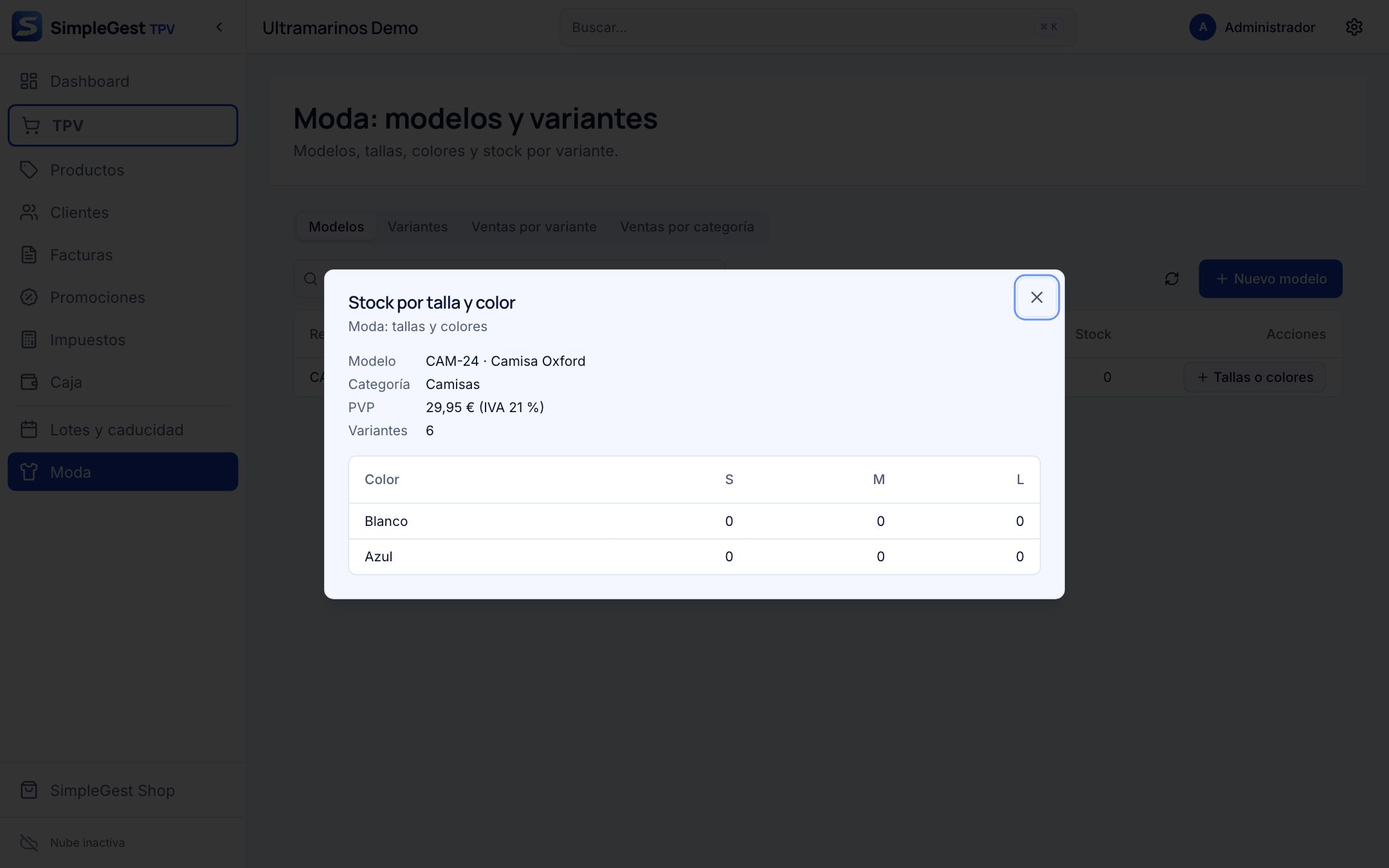Viewport: 1389px width, 868px height.
Task: Click the TPV shopping cart icon
Action: pyautogui.click(x=31, y=125)
